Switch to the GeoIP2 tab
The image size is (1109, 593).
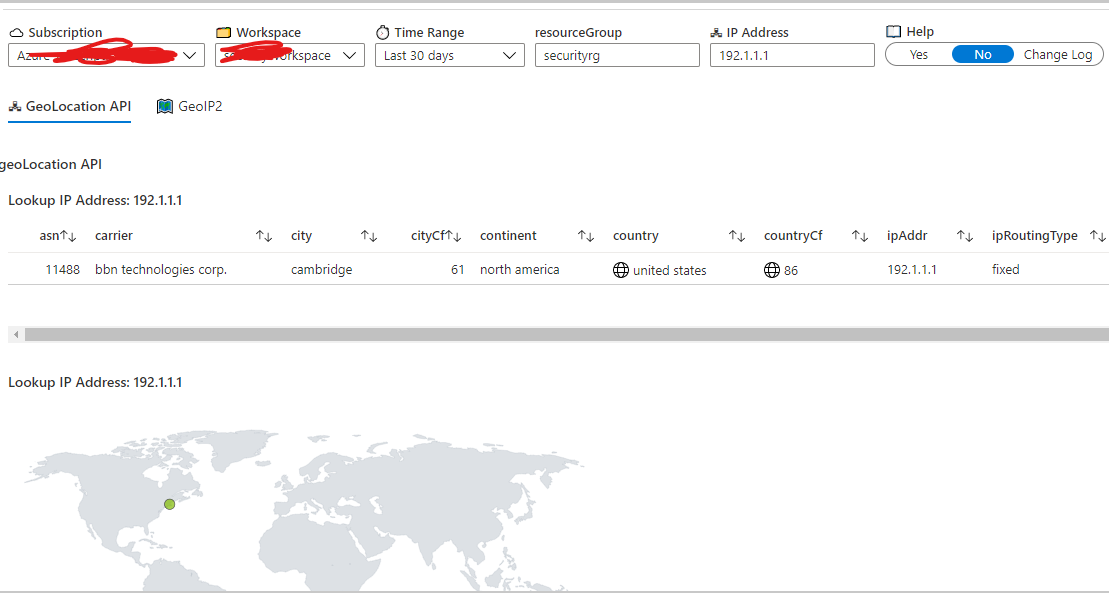pyautogui.click(x=190, y=106)
